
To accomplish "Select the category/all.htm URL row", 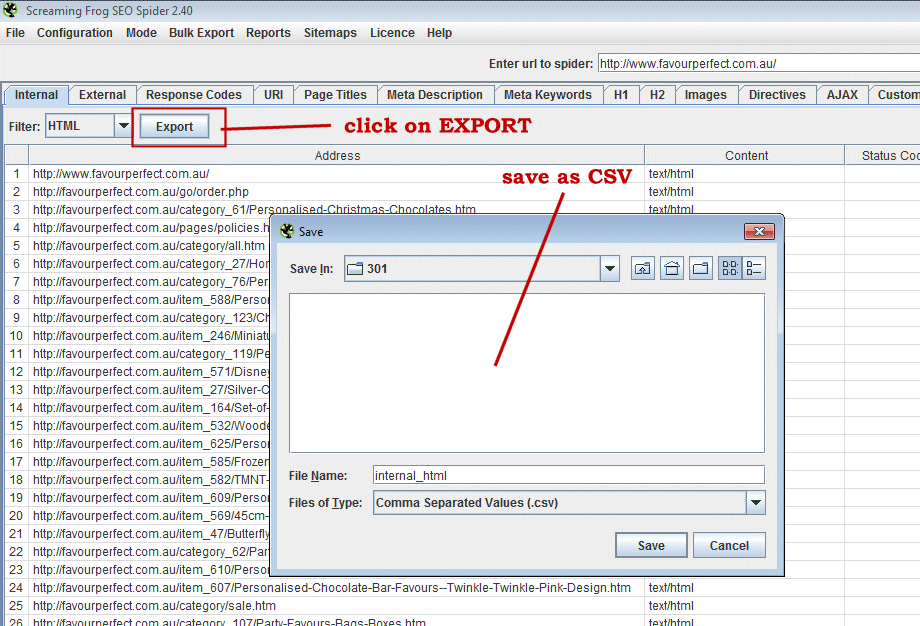I will pyautogui.click(x=149, y=246).
